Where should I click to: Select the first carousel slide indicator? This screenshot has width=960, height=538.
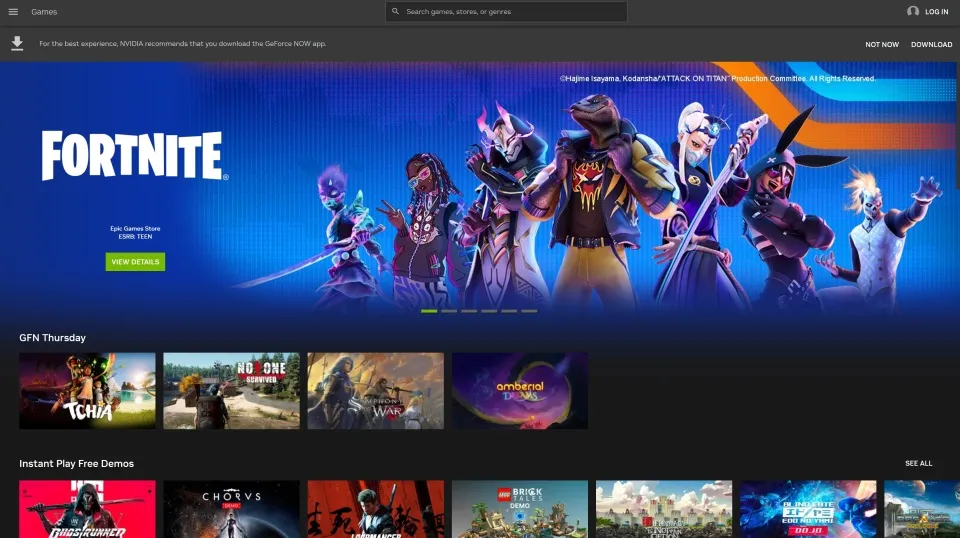point(429,311)
